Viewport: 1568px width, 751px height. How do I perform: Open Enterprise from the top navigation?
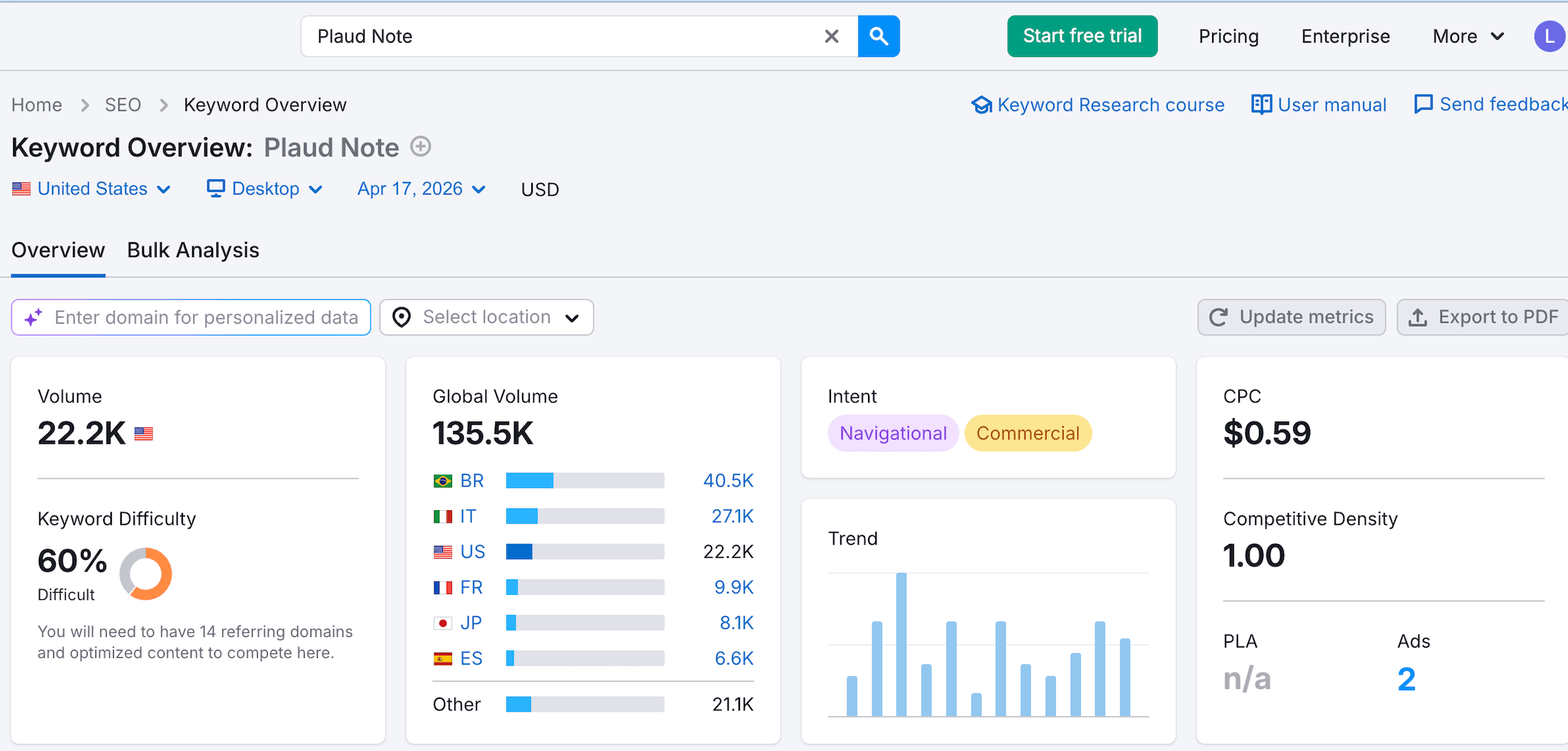[1346, 36]
